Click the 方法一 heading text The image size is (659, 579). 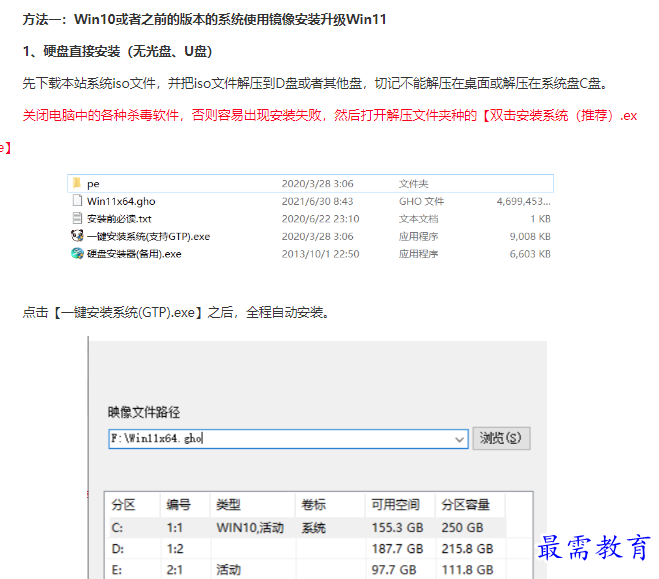tap(204, 19)
